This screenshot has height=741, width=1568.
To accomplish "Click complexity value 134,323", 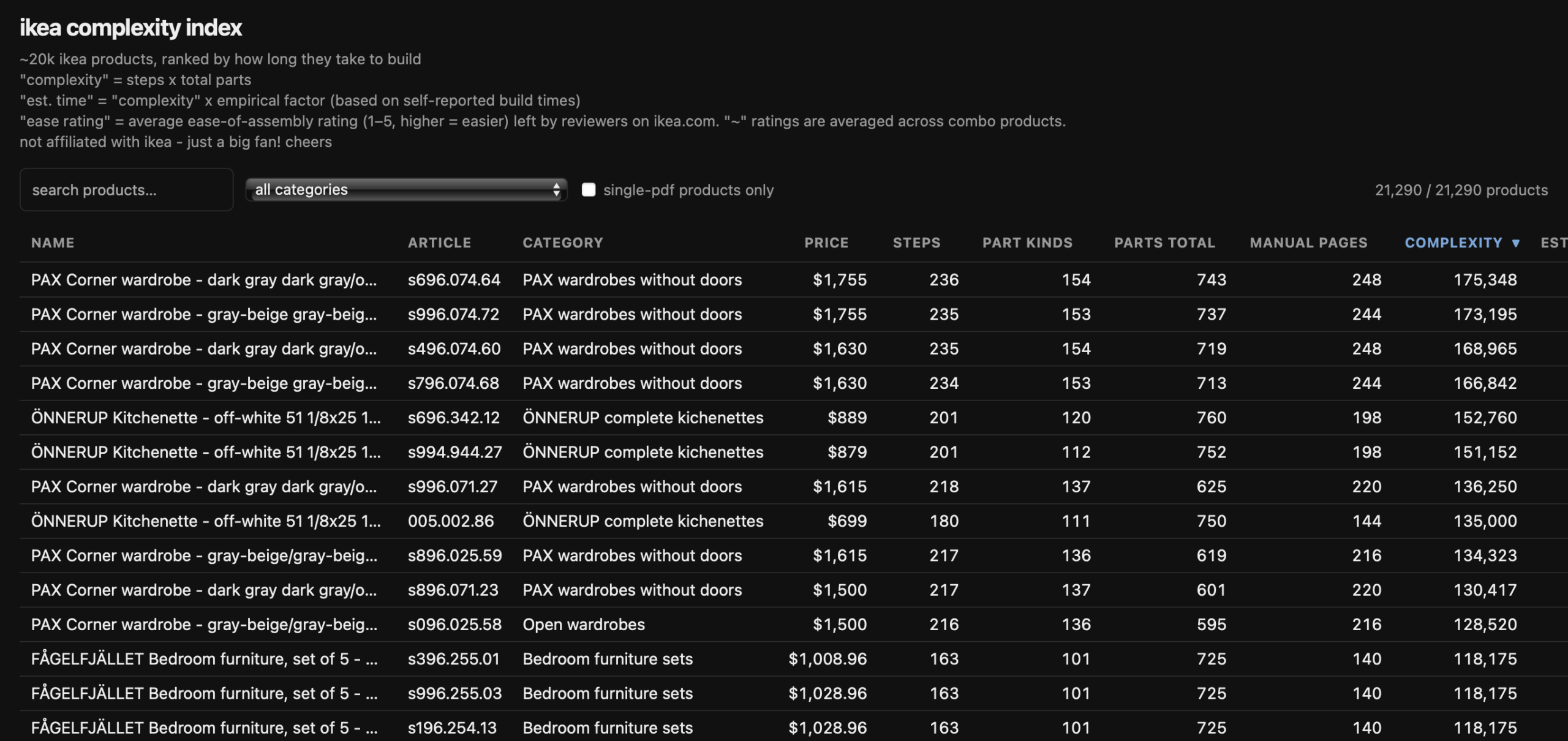I will point(1485,555).
